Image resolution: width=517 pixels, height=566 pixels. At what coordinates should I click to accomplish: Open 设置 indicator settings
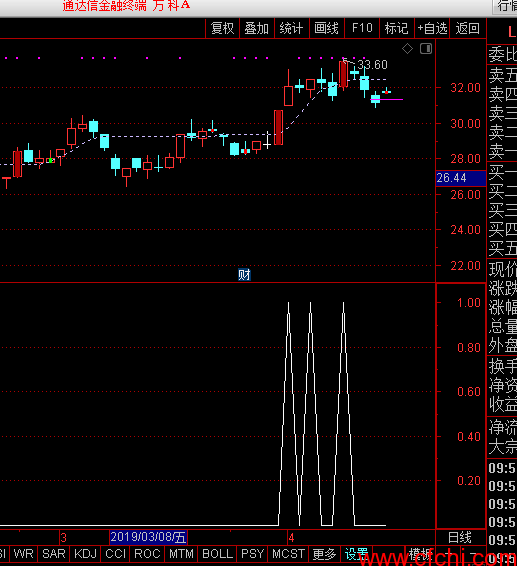pos(356,553)
